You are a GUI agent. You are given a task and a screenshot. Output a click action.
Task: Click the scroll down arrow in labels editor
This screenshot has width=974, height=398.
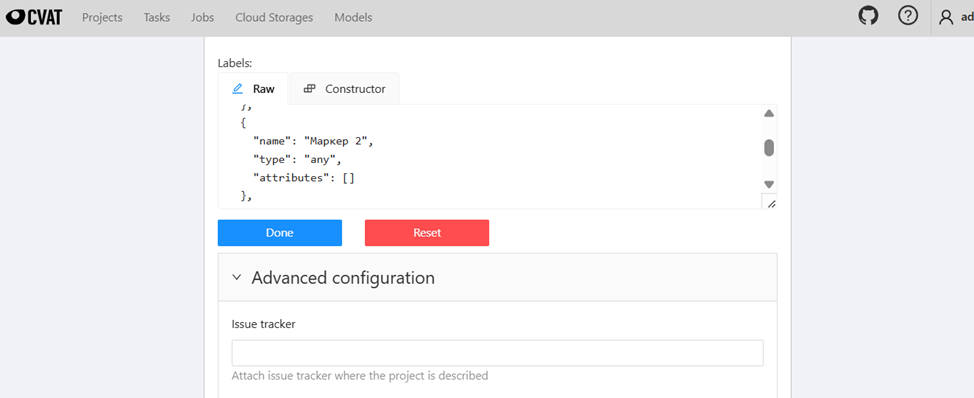pos(769,184)
